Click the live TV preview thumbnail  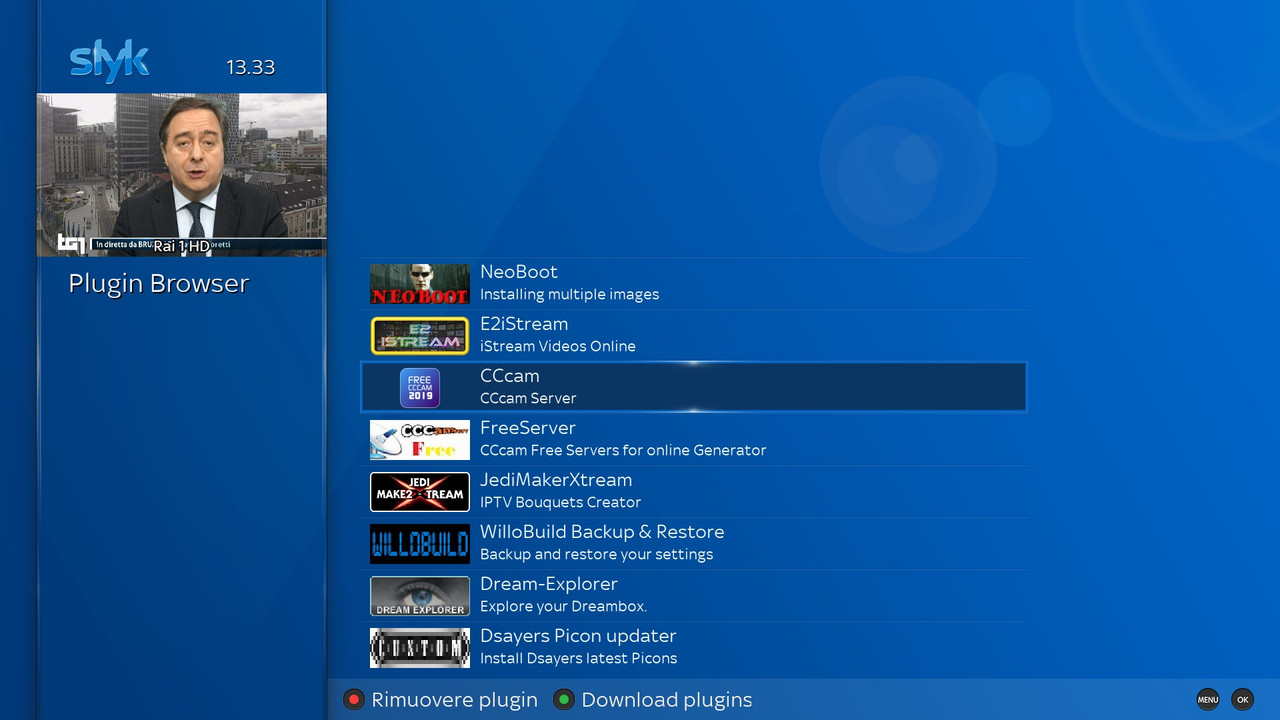(181, 175)
